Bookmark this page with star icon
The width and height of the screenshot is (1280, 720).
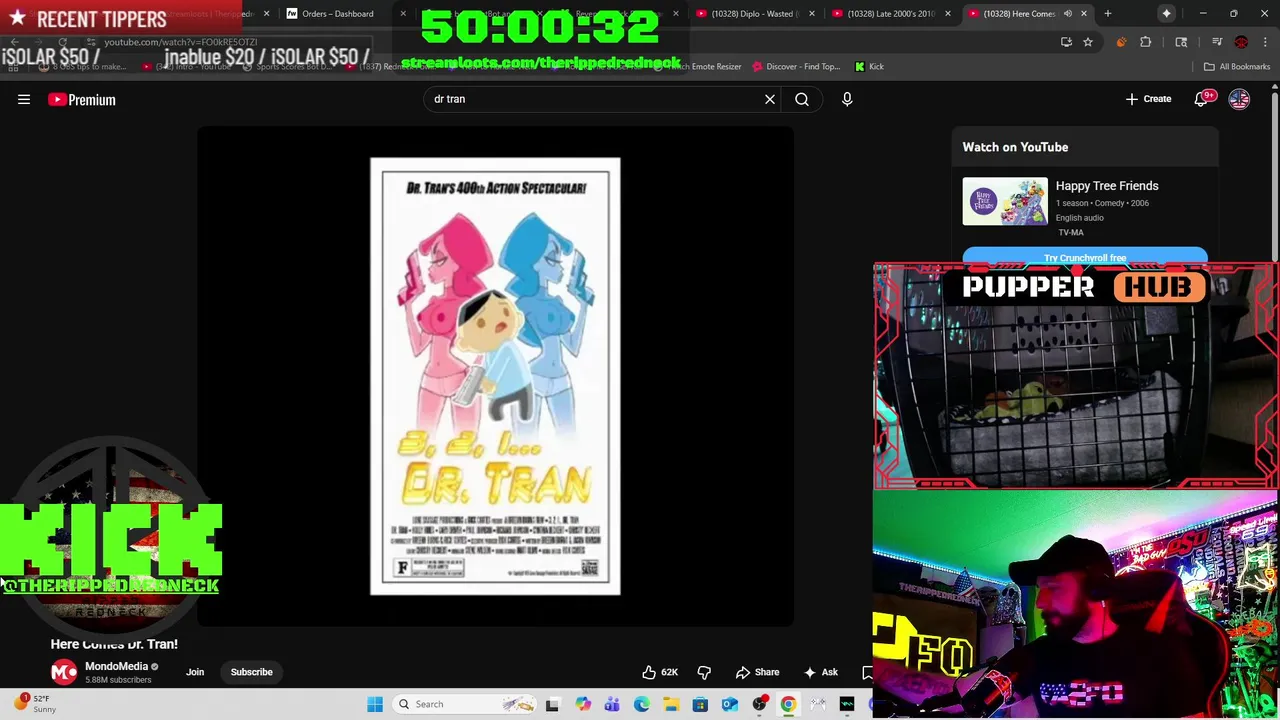[1087, 42]
